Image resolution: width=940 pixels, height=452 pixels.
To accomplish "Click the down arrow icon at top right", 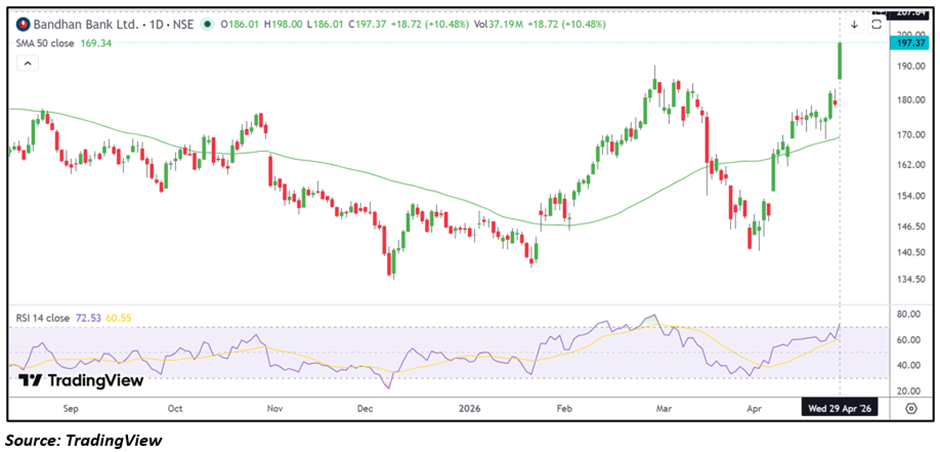I will 855,23.
